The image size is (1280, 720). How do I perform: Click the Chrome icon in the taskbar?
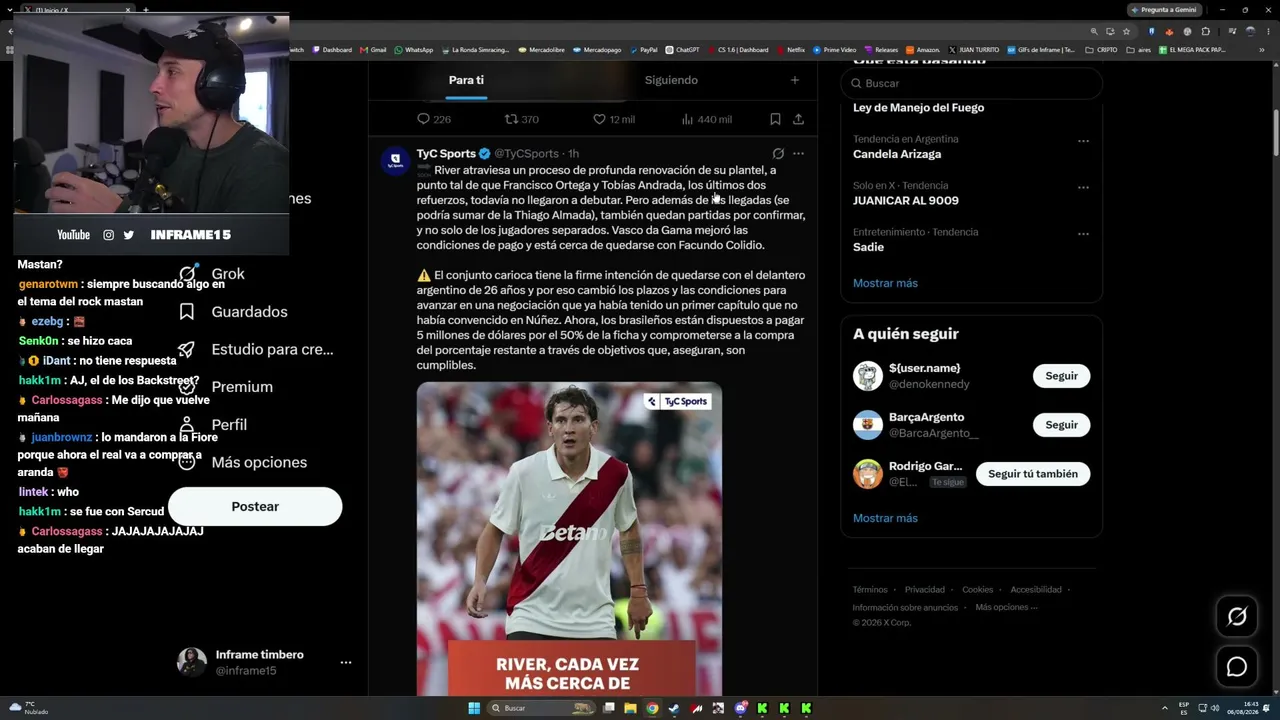click(x=652, y=709)
